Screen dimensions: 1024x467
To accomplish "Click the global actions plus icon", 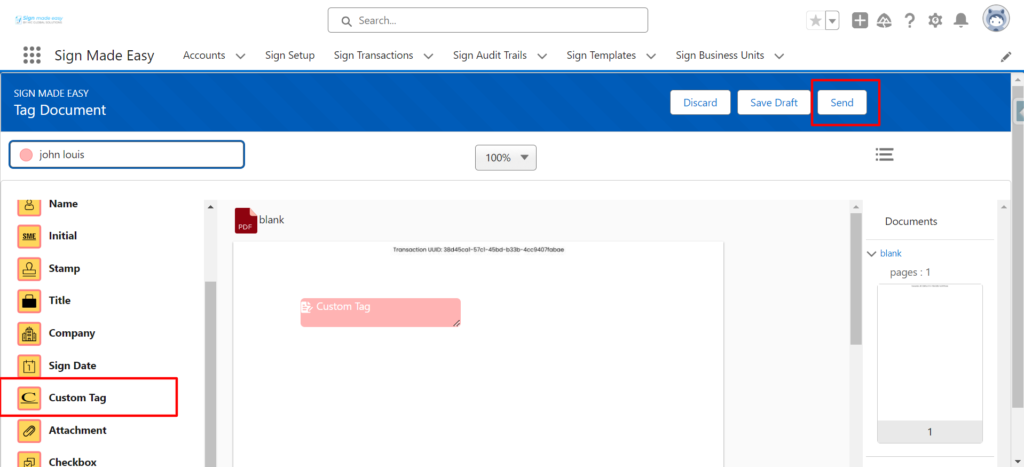I will coord(860,21).
